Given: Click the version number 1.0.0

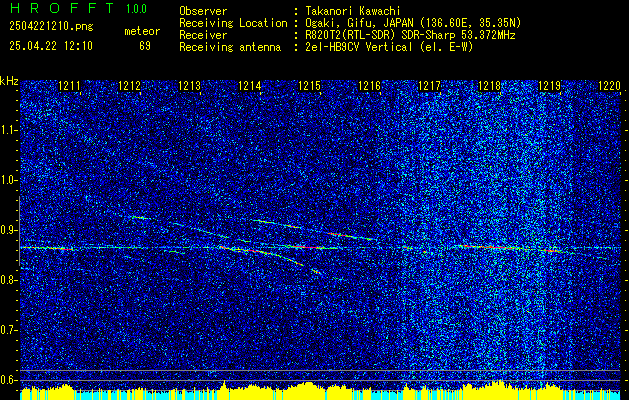Looking at the screenshot, I should pos(136,9).
